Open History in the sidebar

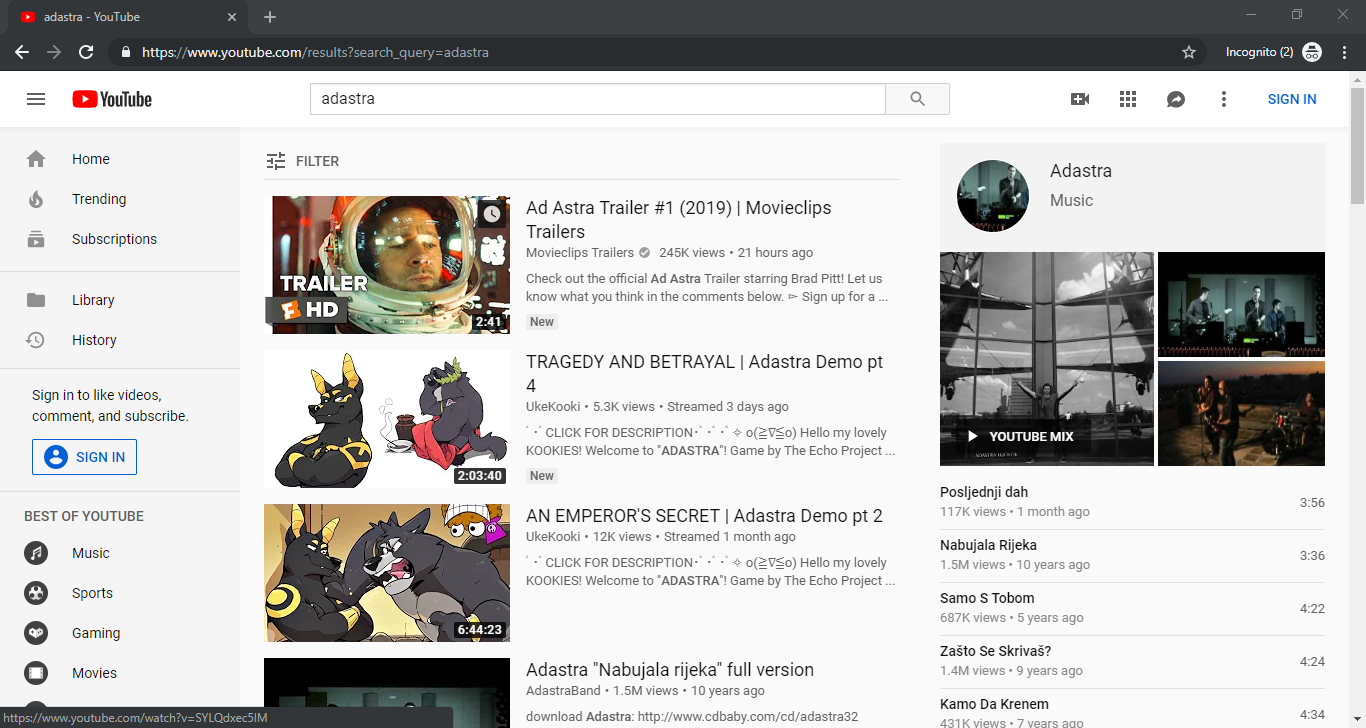tap(94, 340)
